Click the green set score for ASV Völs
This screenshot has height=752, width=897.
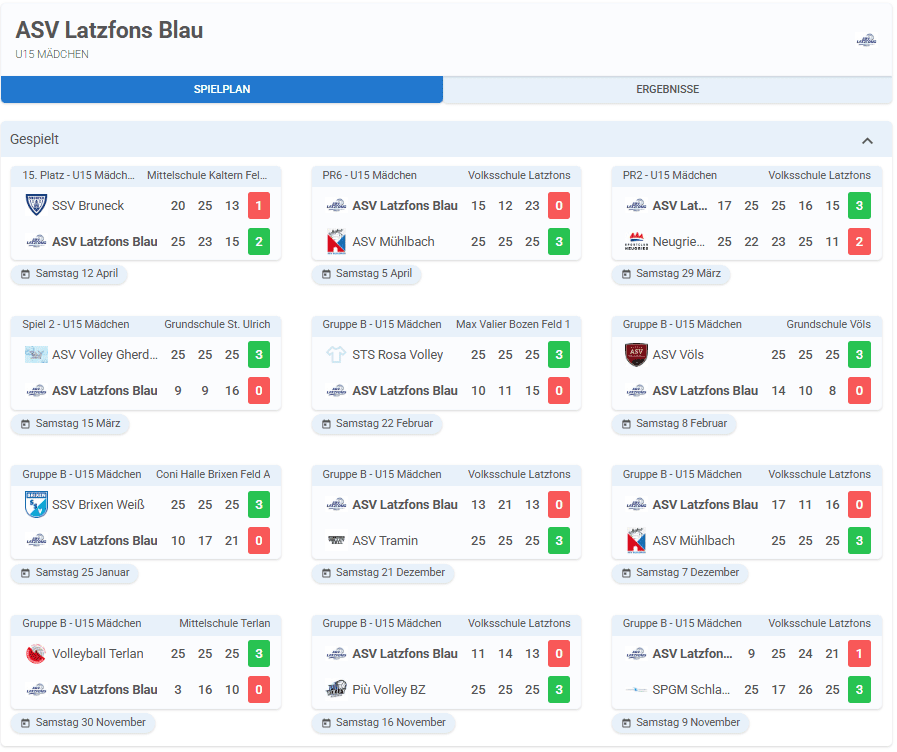pos(859,354)
